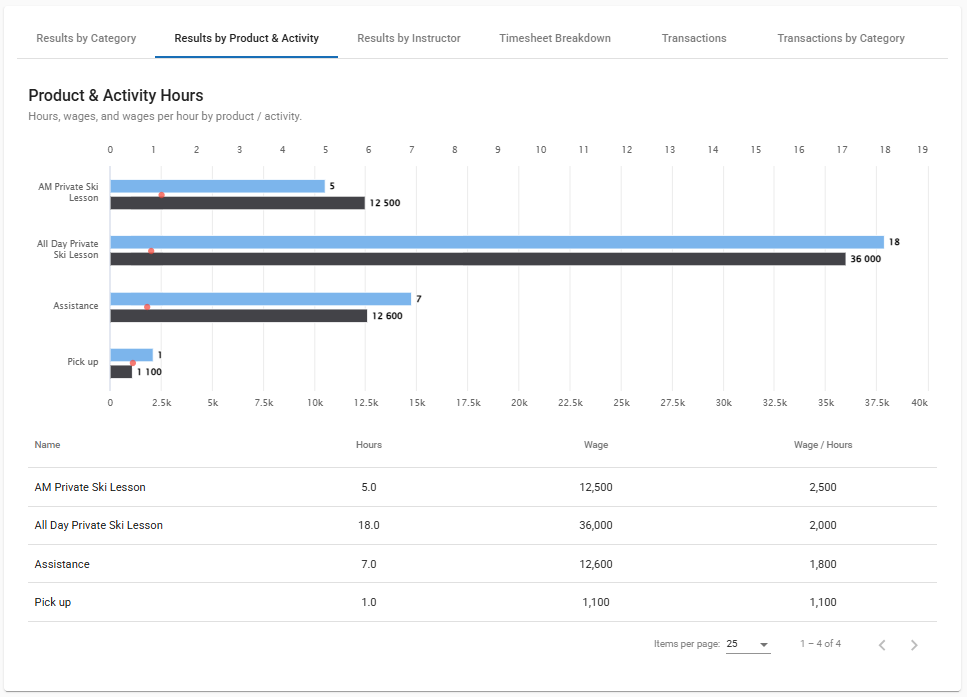Select Results by Product & Activity tab
The image size is (967, 697).
[x=246, y=38]
